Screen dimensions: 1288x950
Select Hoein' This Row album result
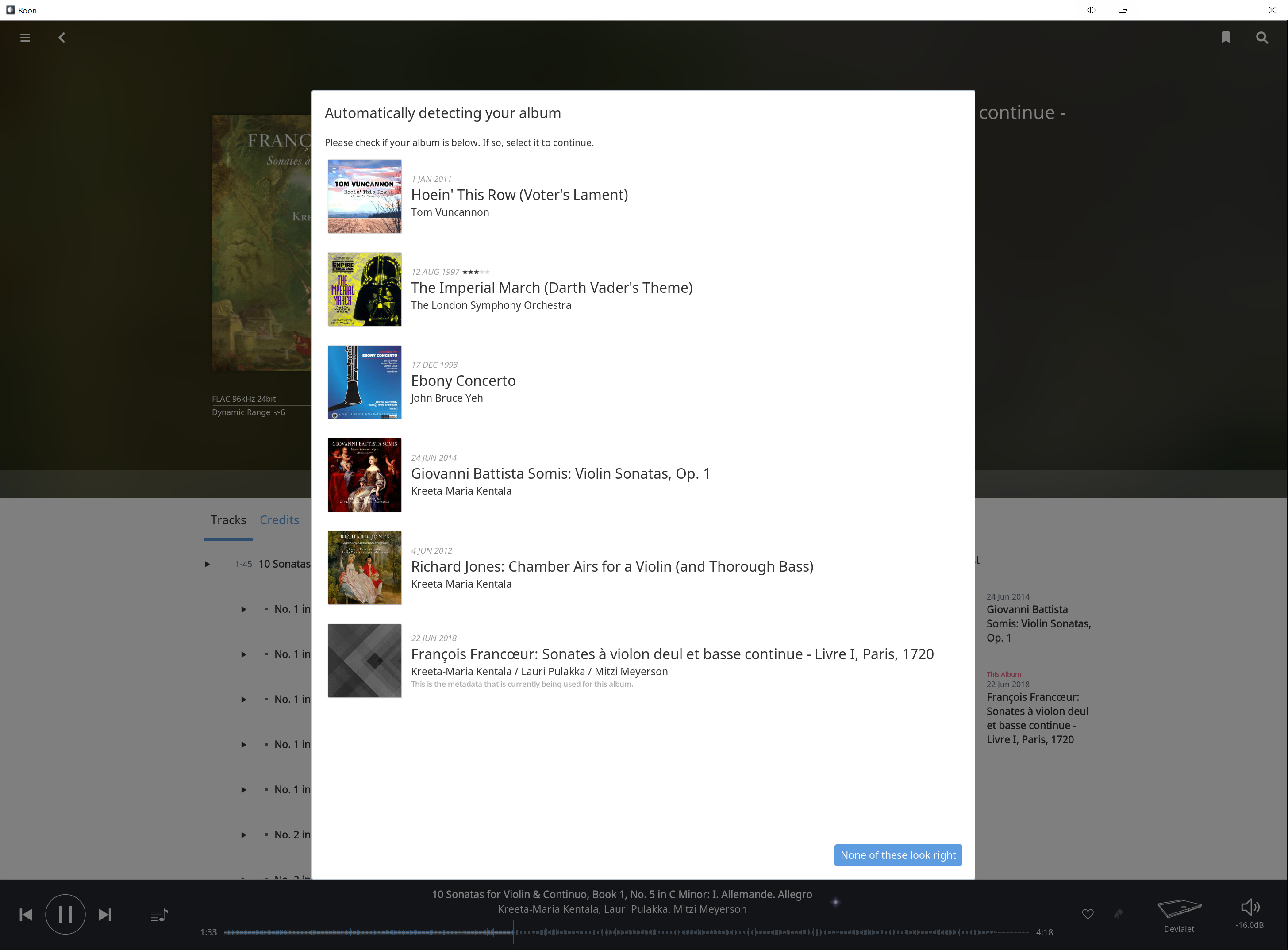tap(643, 196)
